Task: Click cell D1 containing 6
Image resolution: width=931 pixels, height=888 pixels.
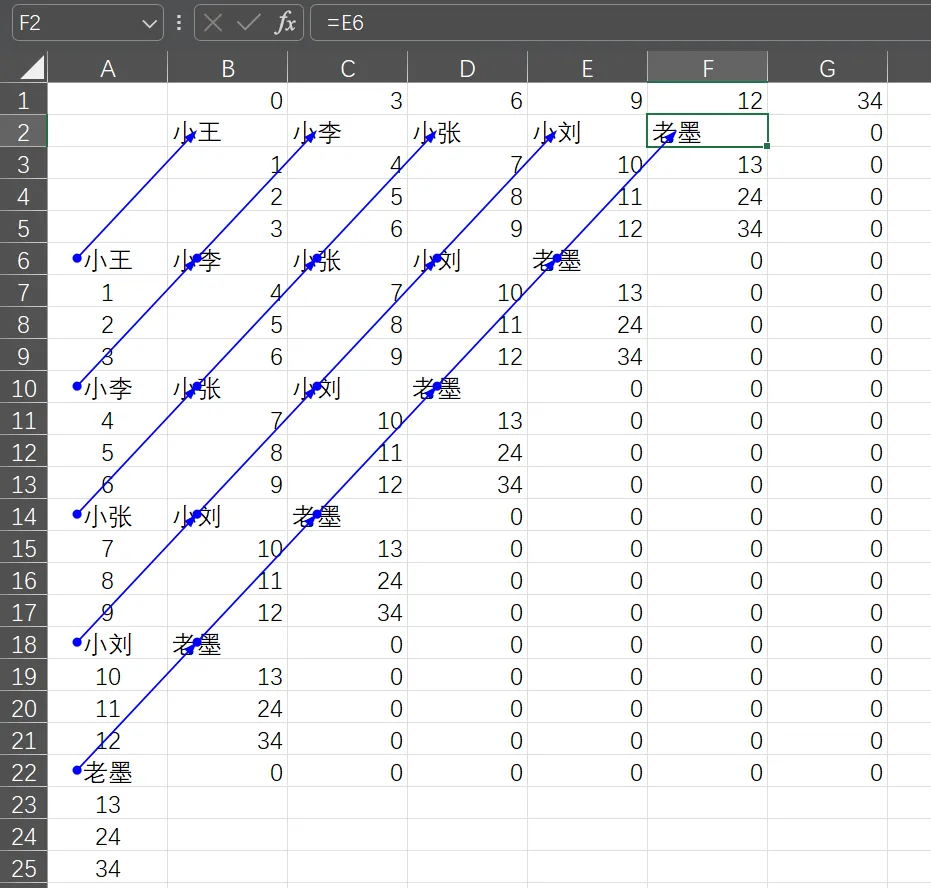Action: tap(467, 100)
